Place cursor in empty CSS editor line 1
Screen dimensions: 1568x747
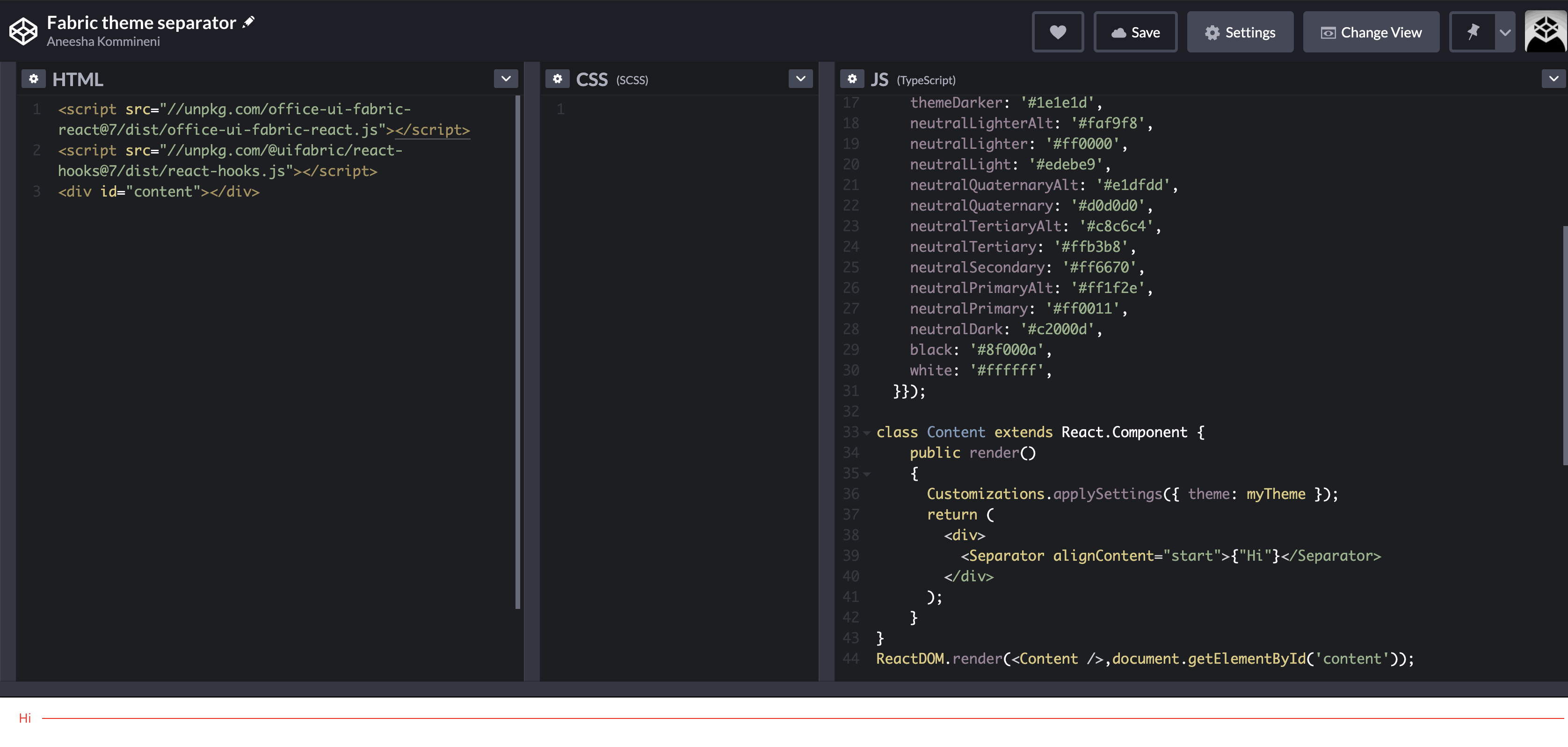pos(694,109)
